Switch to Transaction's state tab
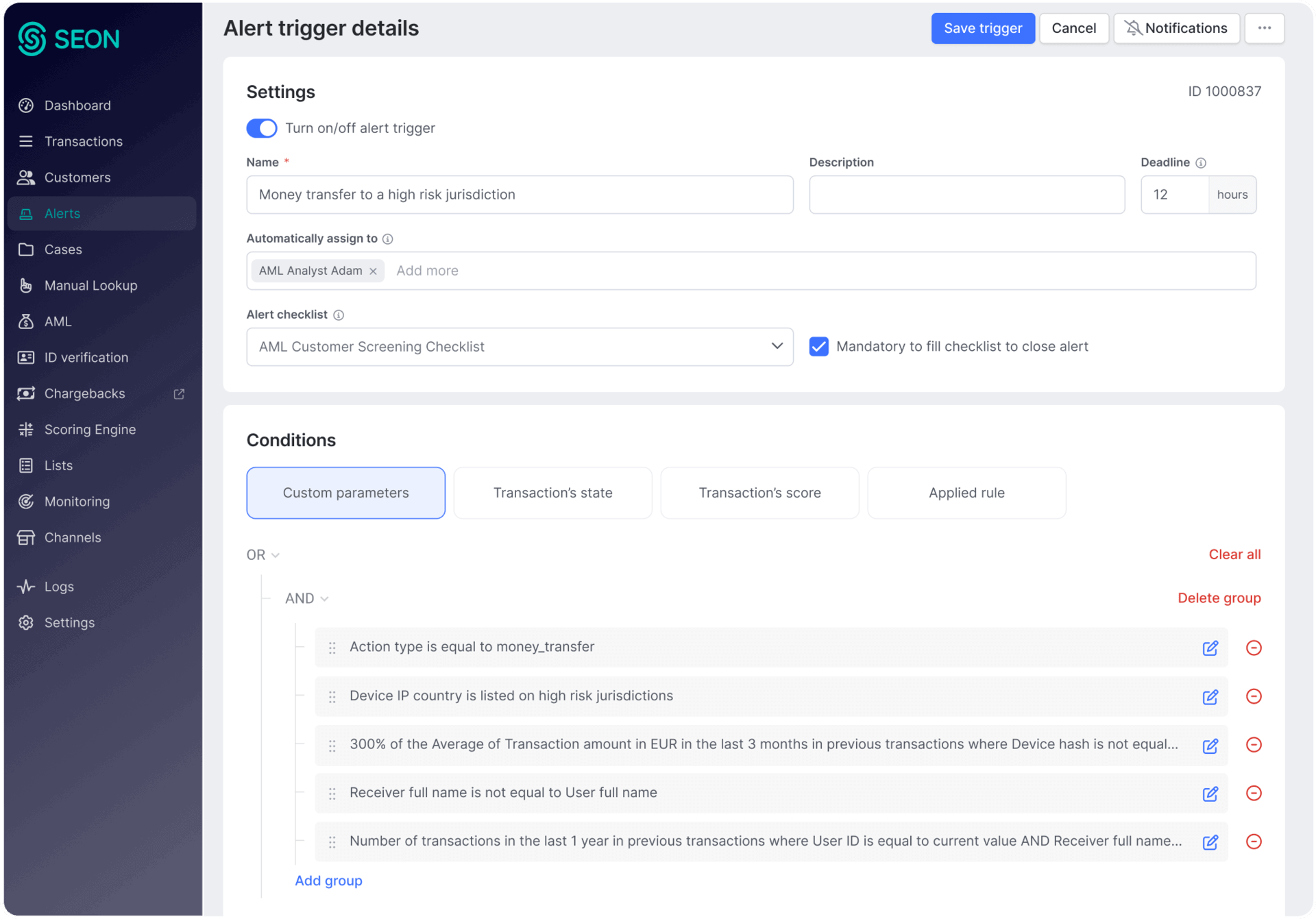1316x919 pixels. point(552,493)
